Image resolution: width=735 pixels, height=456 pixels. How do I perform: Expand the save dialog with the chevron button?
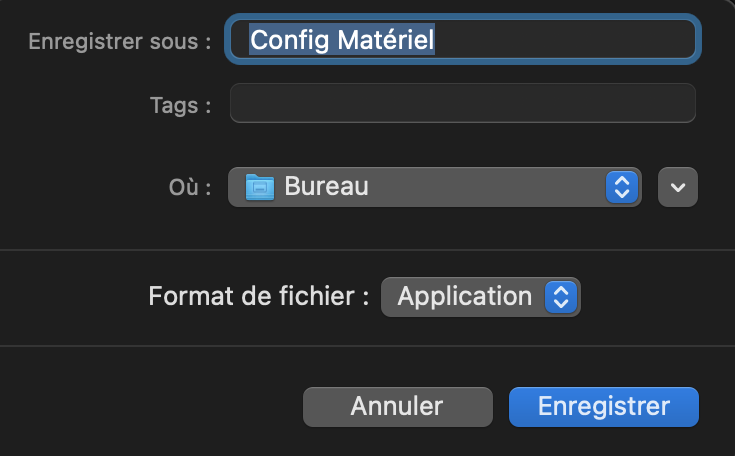[x=678, y=187]
